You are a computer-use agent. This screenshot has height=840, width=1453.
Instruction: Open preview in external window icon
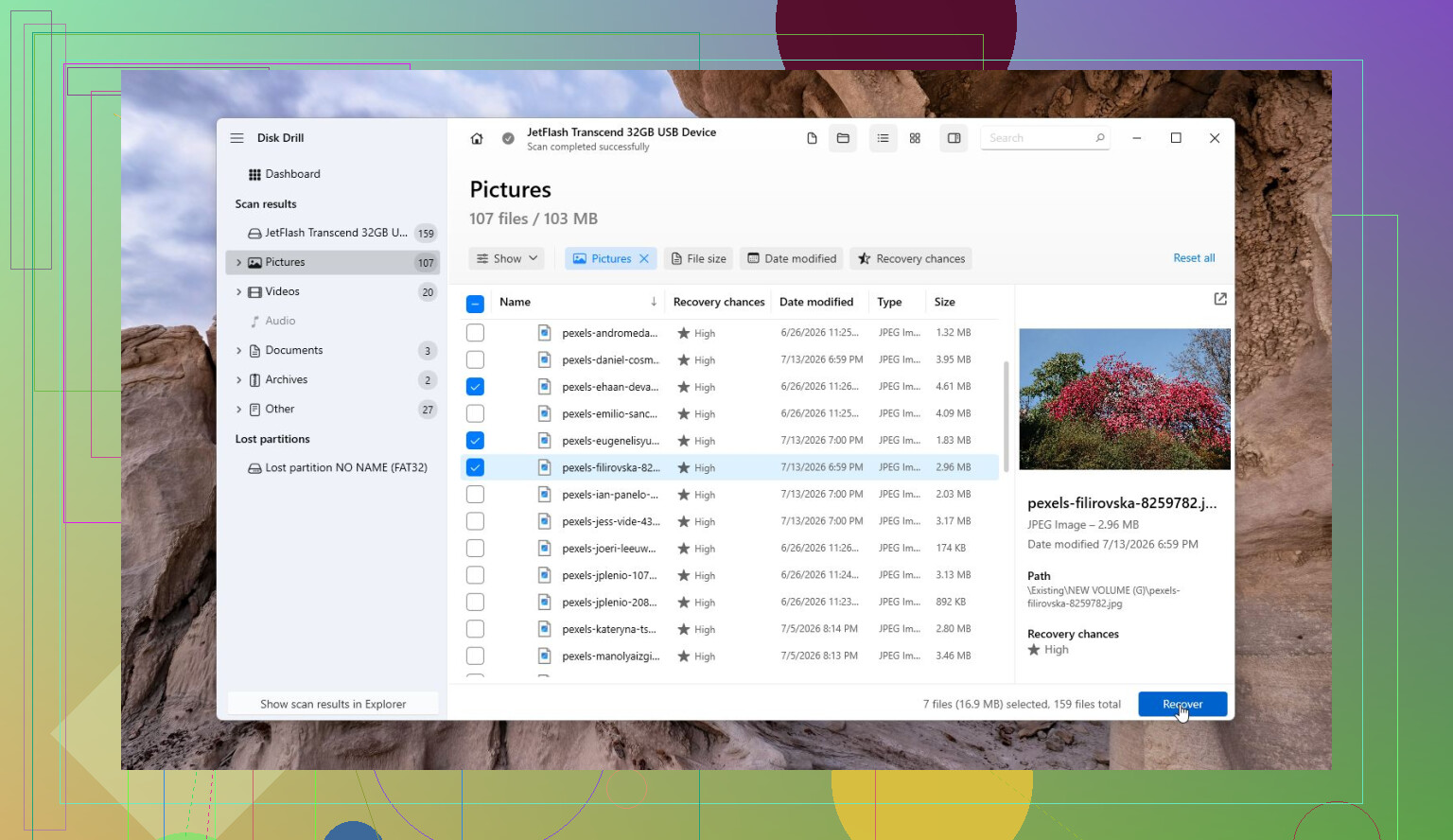pos(1220,299)
